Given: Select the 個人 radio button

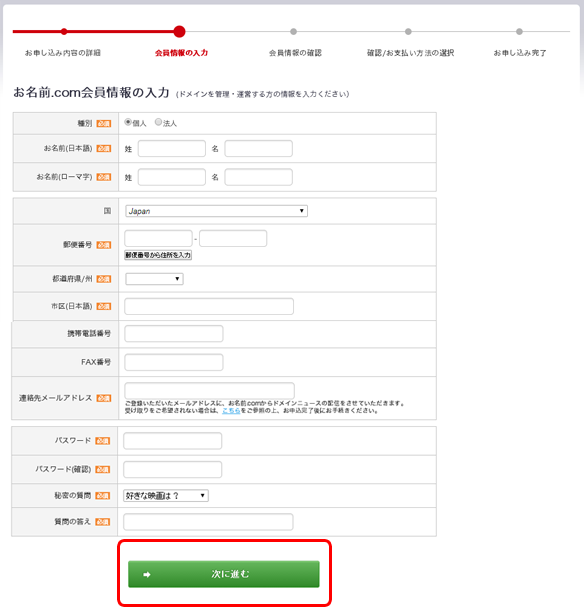Looking at the screenshot, I should (x=128, y=122).
